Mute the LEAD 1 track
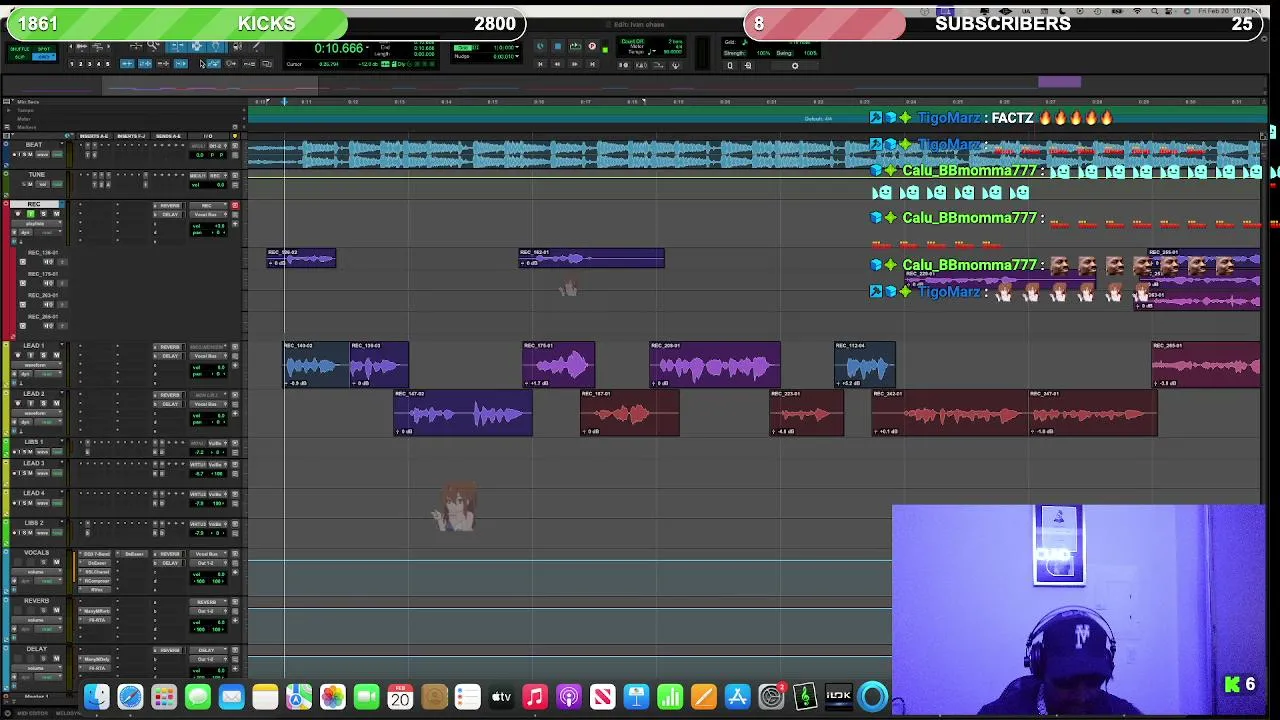Viewport: 1280px width, 720px height. [56, 355]
